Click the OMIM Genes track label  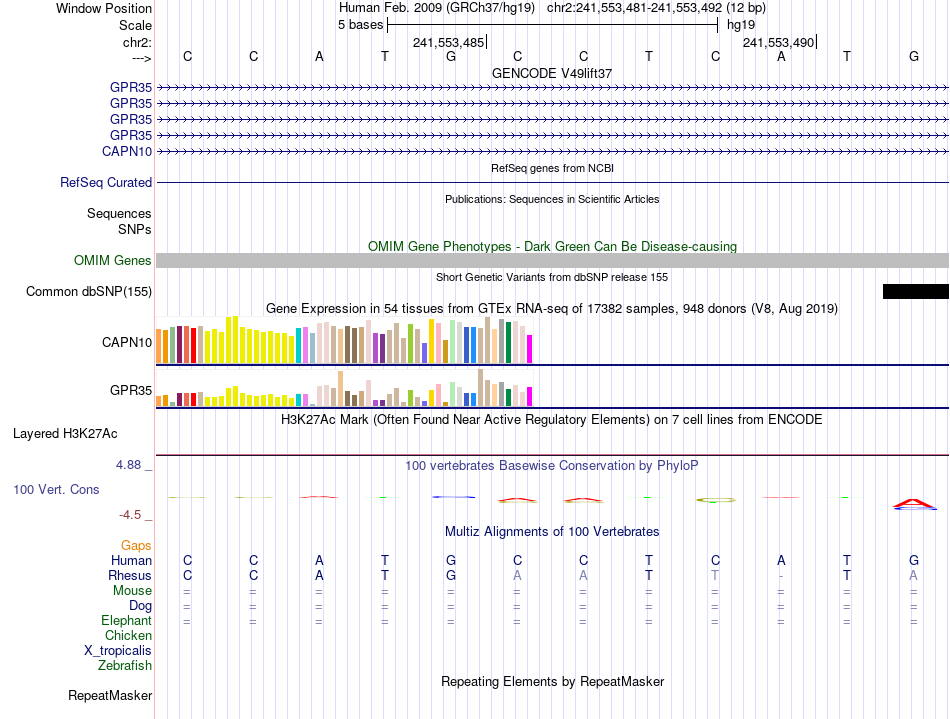(x=113, y=260)
